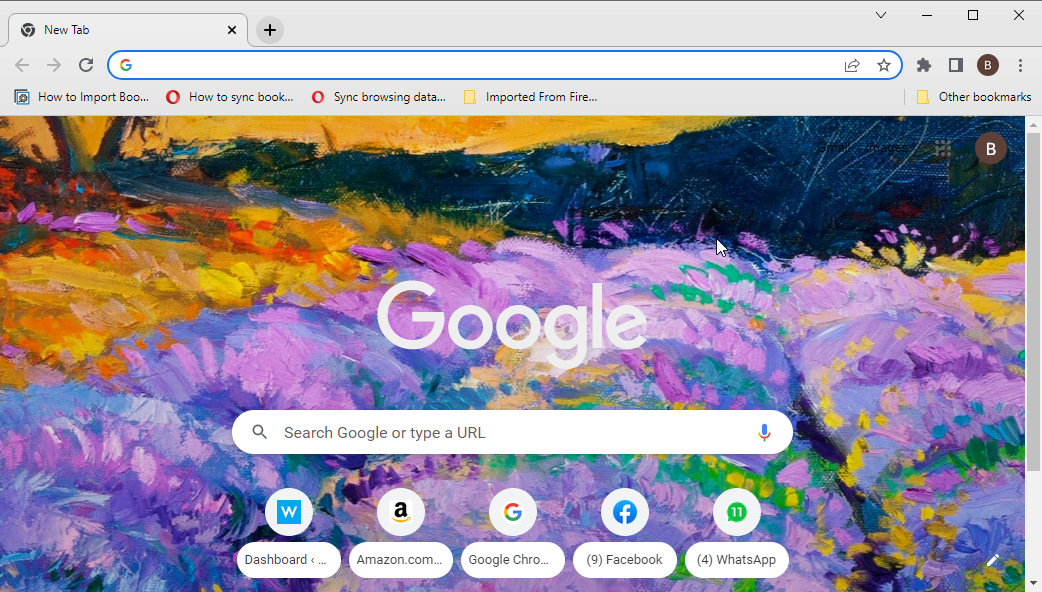Click the Images link on page
This screenshot has width=1042, height=592.
[887, 148]
